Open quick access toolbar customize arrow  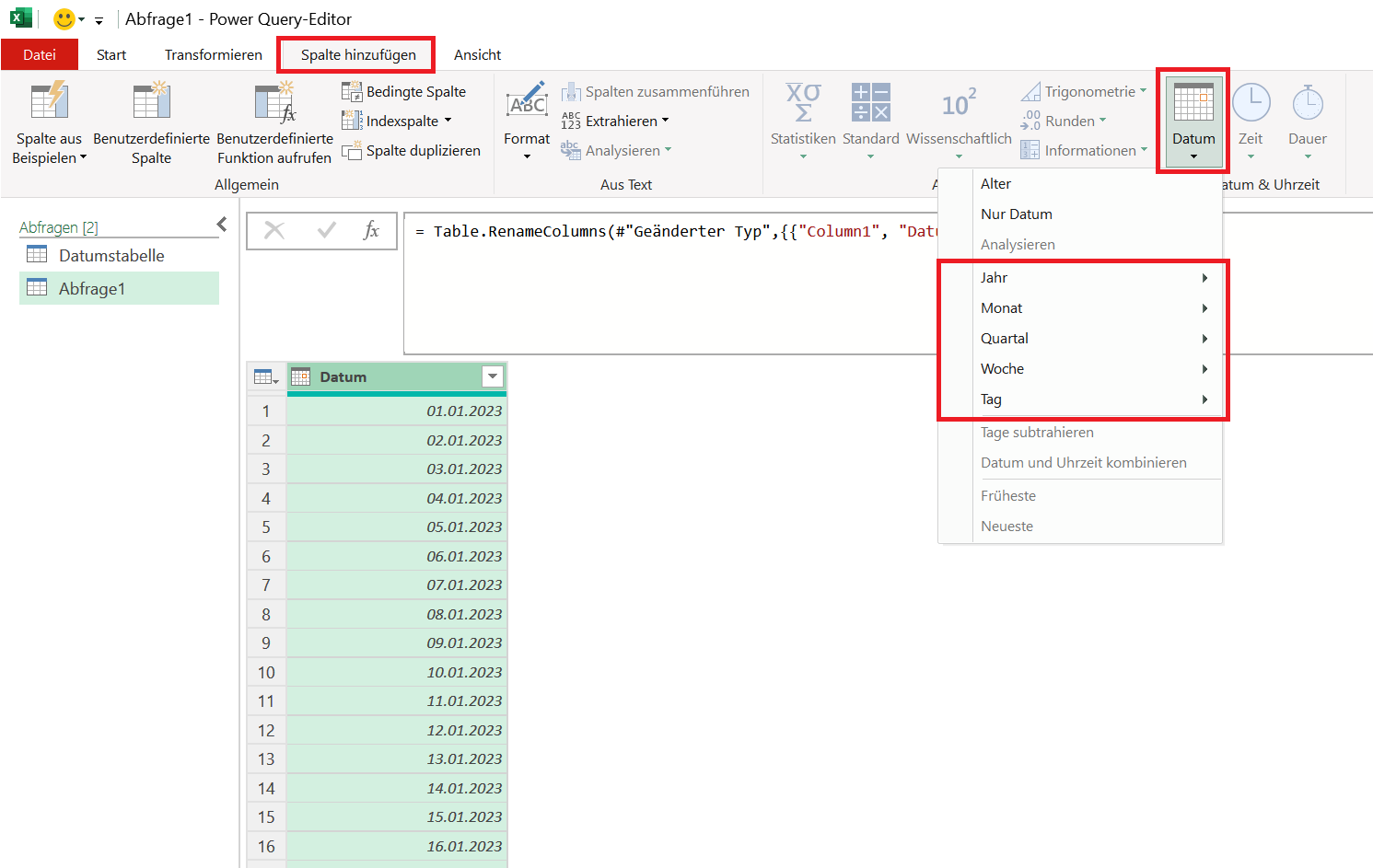99,20
